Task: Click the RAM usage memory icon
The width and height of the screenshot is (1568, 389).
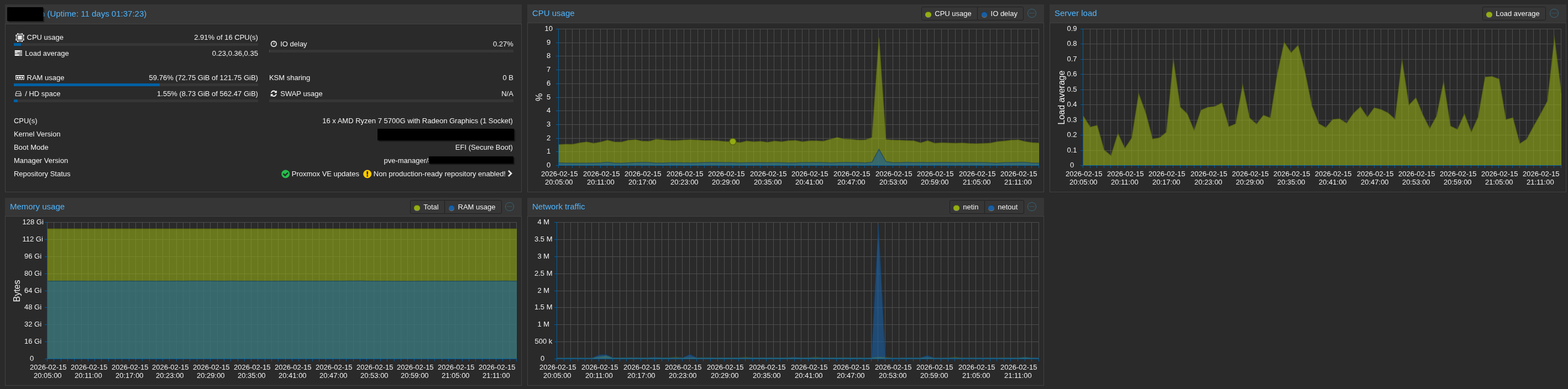Action: click(x=19, y=78)
